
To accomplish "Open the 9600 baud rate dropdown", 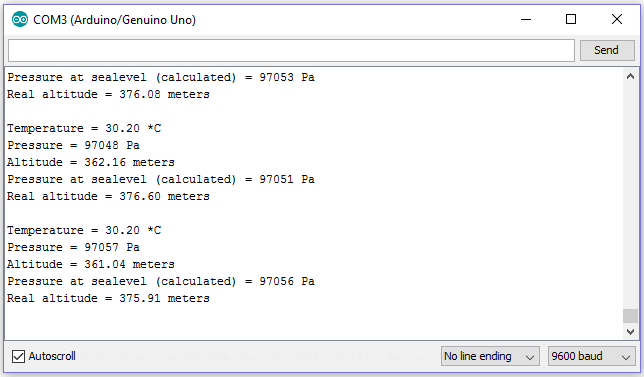I will click(591, 356).
